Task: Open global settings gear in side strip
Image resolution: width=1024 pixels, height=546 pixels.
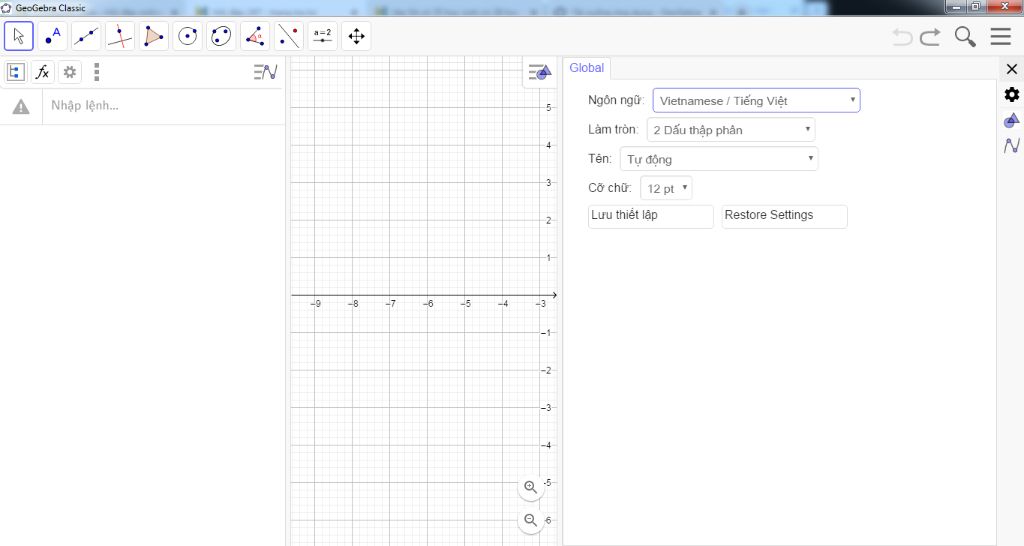Action: click(x=1012, y=95)
